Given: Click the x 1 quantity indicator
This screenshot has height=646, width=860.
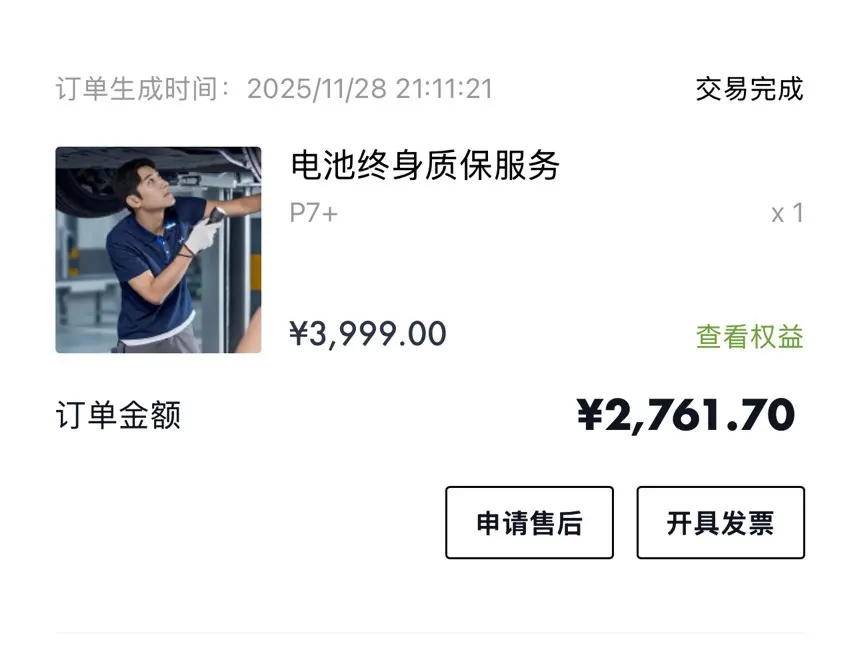Looking at the screenshot, I should pos(787,213).
